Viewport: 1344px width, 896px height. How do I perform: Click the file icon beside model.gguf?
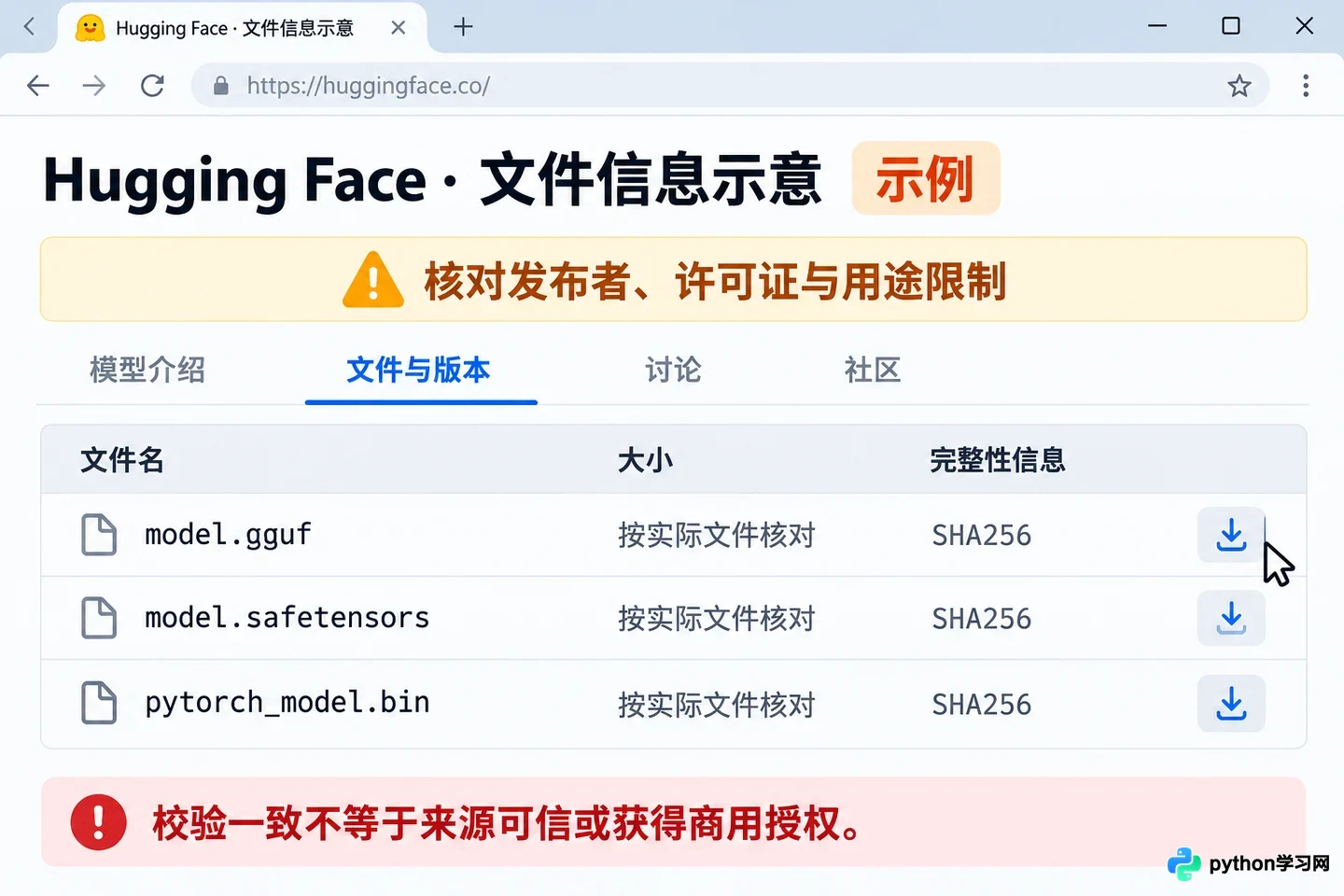(99, 535)
